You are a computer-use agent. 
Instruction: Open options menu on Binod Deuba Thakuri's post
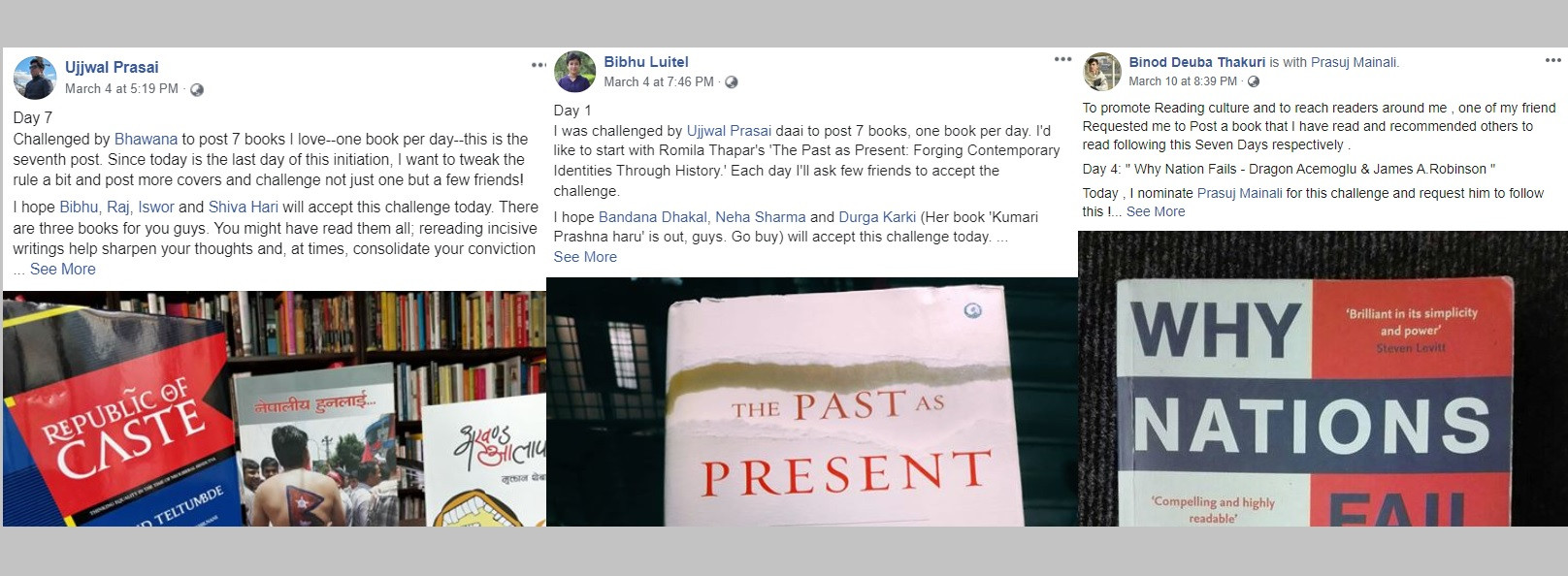pos(1553,60)
